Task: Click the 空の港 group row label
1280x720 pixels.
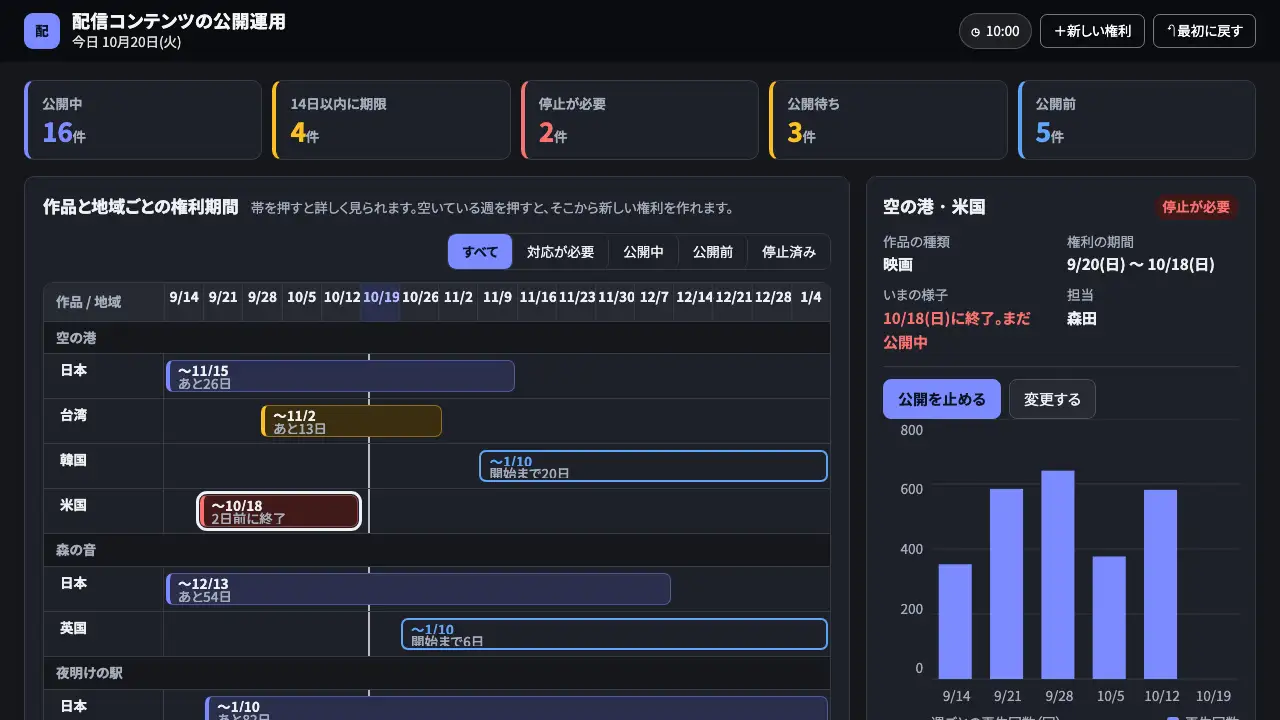Action: click(x=76, y=338)
